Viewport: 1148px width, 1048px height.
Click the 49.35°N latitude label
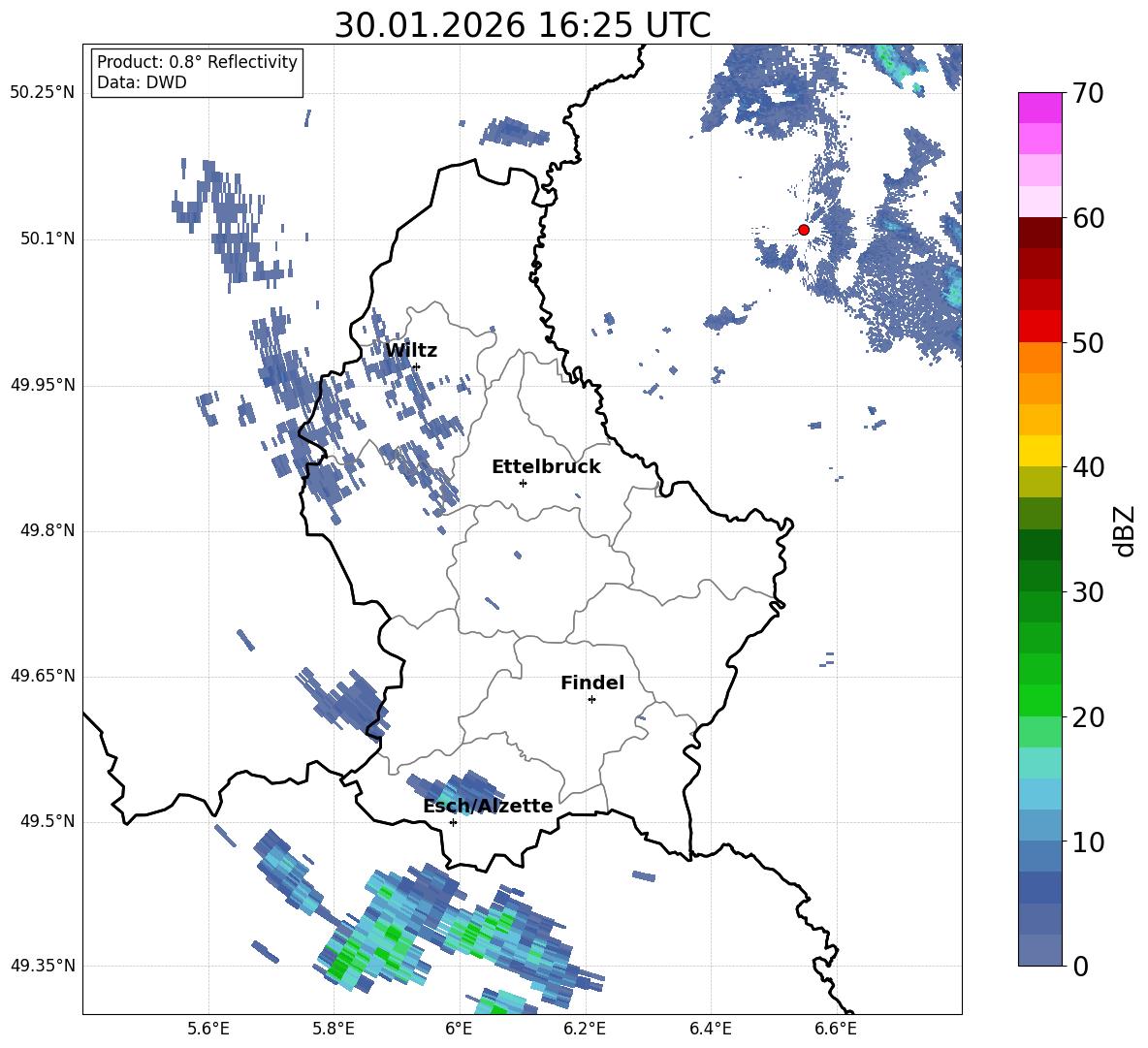(x=42, y=966)
